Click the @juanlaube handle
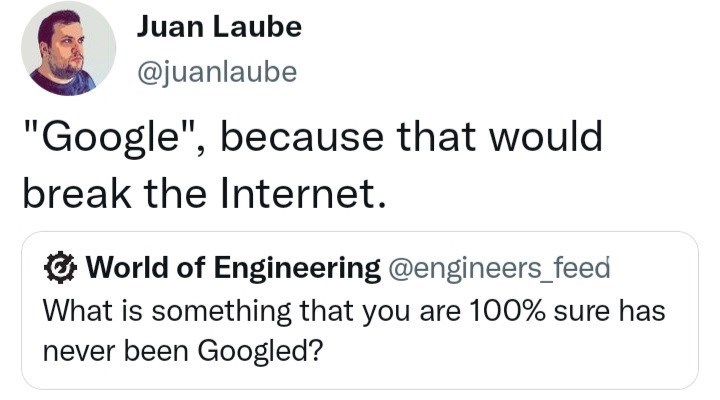 216,72
